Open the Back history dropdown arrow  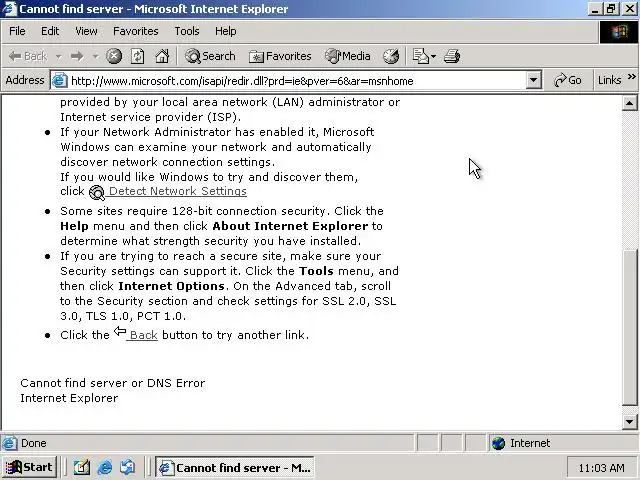pyautogui.click(x=58, y=56)
